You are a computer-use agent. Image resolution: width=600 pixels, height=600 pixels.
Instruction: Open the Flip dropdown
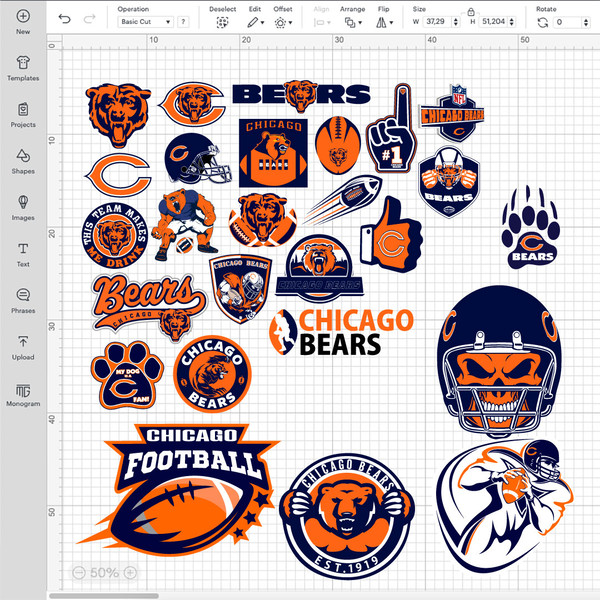[x=384, y=23]
